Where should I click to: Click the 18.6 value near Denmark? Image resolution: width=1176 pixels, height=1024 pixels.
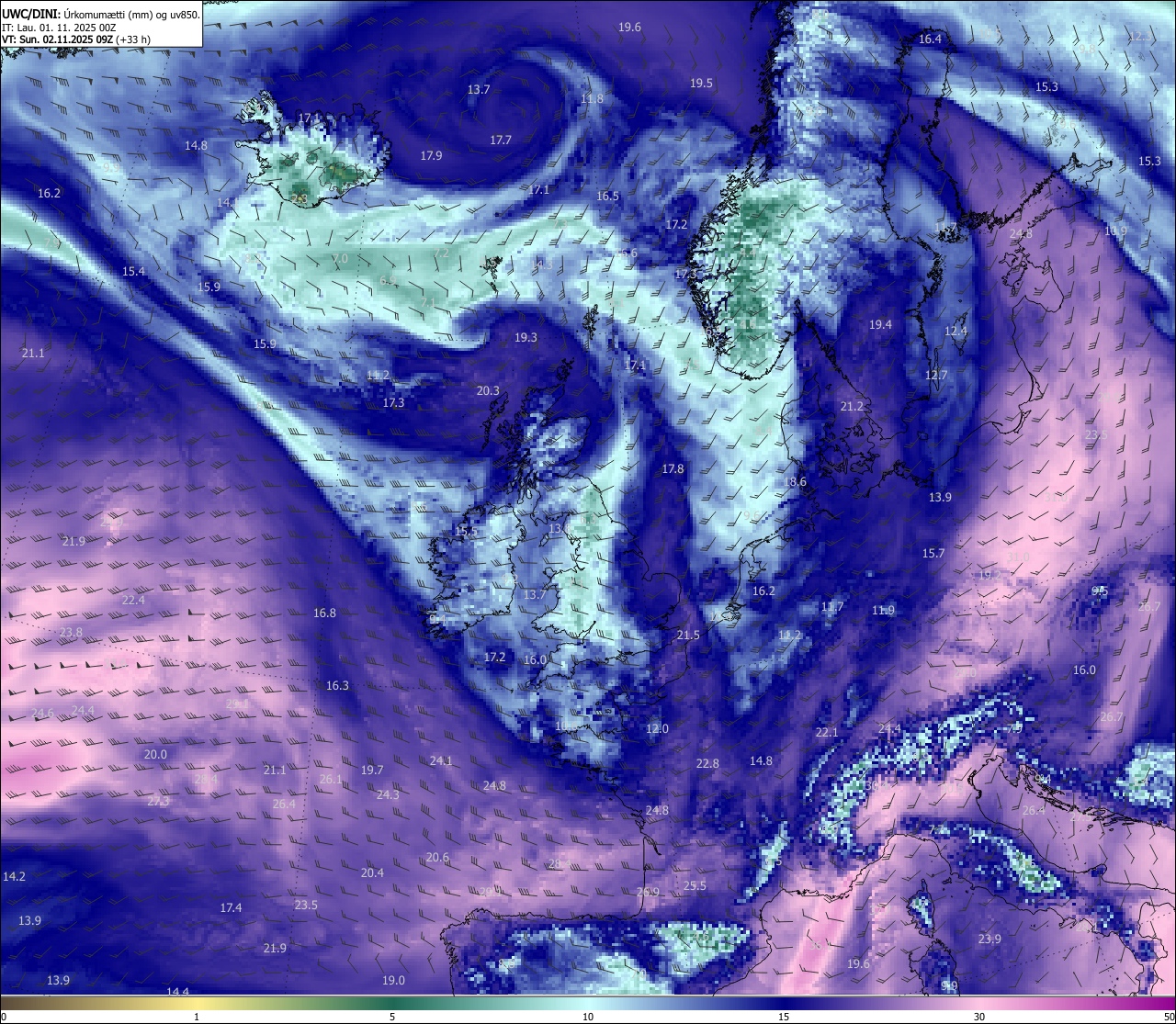[795, 481]
